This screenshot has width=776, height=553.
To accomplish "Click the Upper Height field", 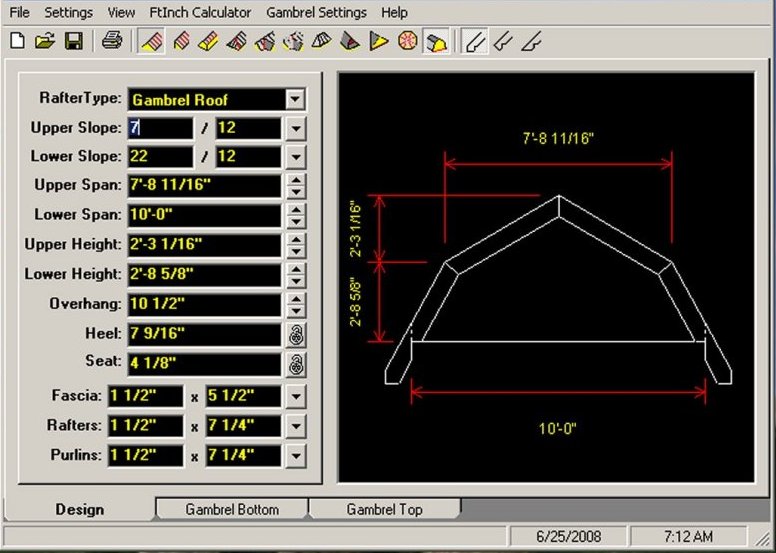I will (x=204, y=246).
